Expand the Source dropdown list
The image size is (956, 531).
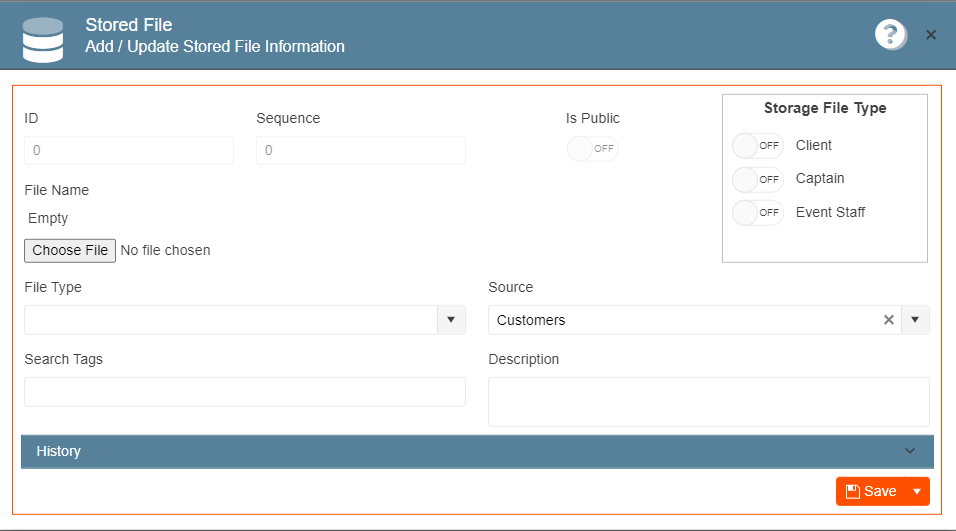[x=915, y=320]
